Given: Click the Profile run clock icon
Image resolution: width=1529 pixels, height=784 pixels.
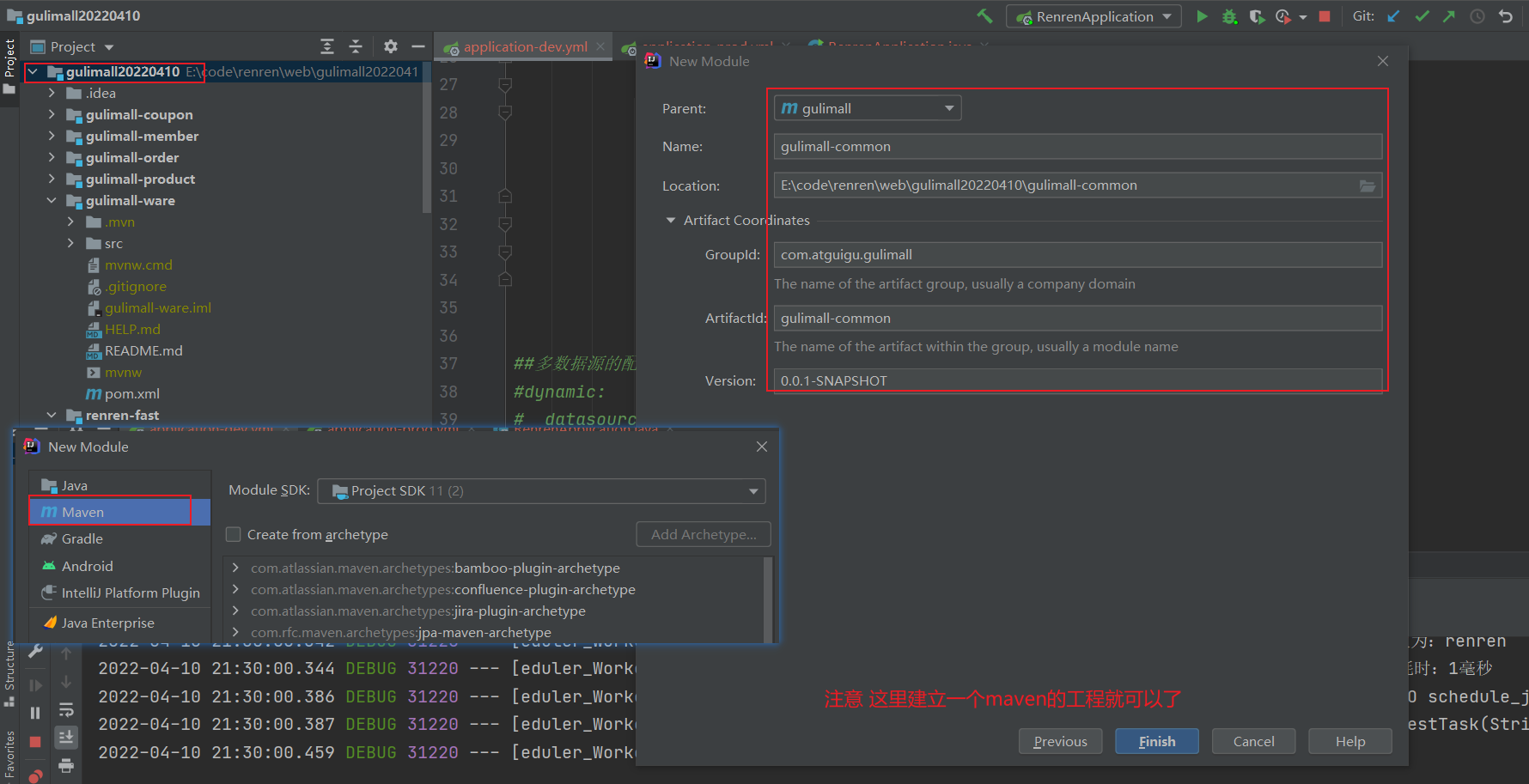Looking at the screenshot, I should [x=1283, y=16].
